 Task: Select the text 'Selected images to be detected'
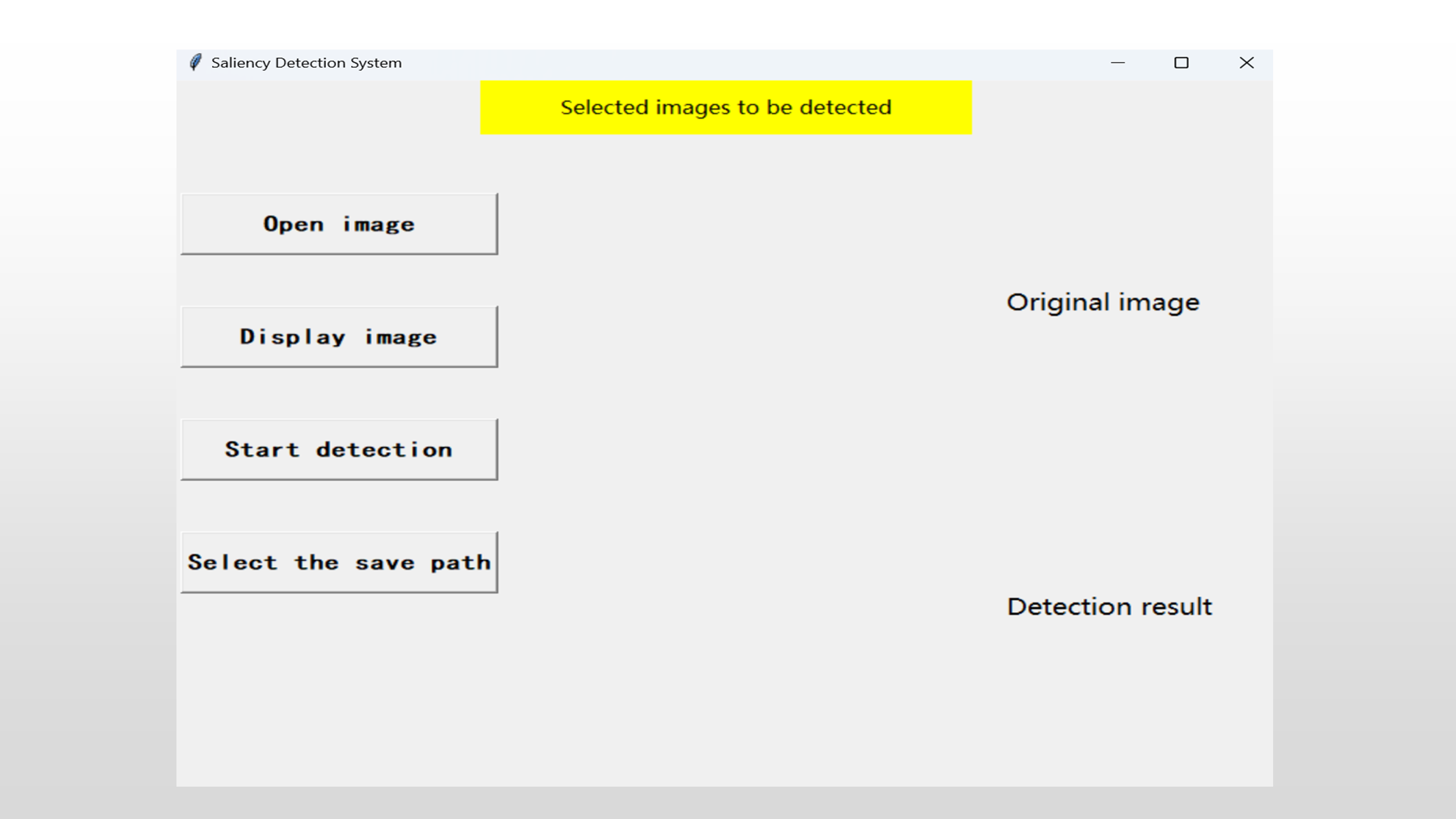[x=726, y=107]
